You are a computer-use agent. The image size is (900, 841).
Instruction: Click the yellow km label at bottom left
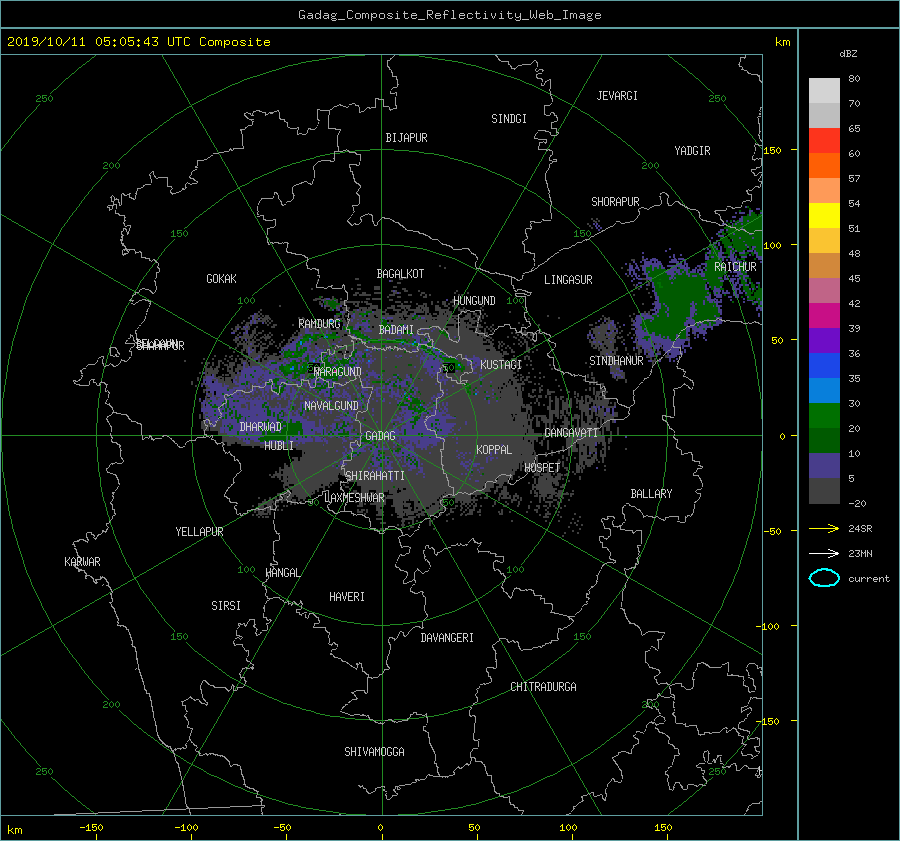pyautogui.click(x=14, y=830)
